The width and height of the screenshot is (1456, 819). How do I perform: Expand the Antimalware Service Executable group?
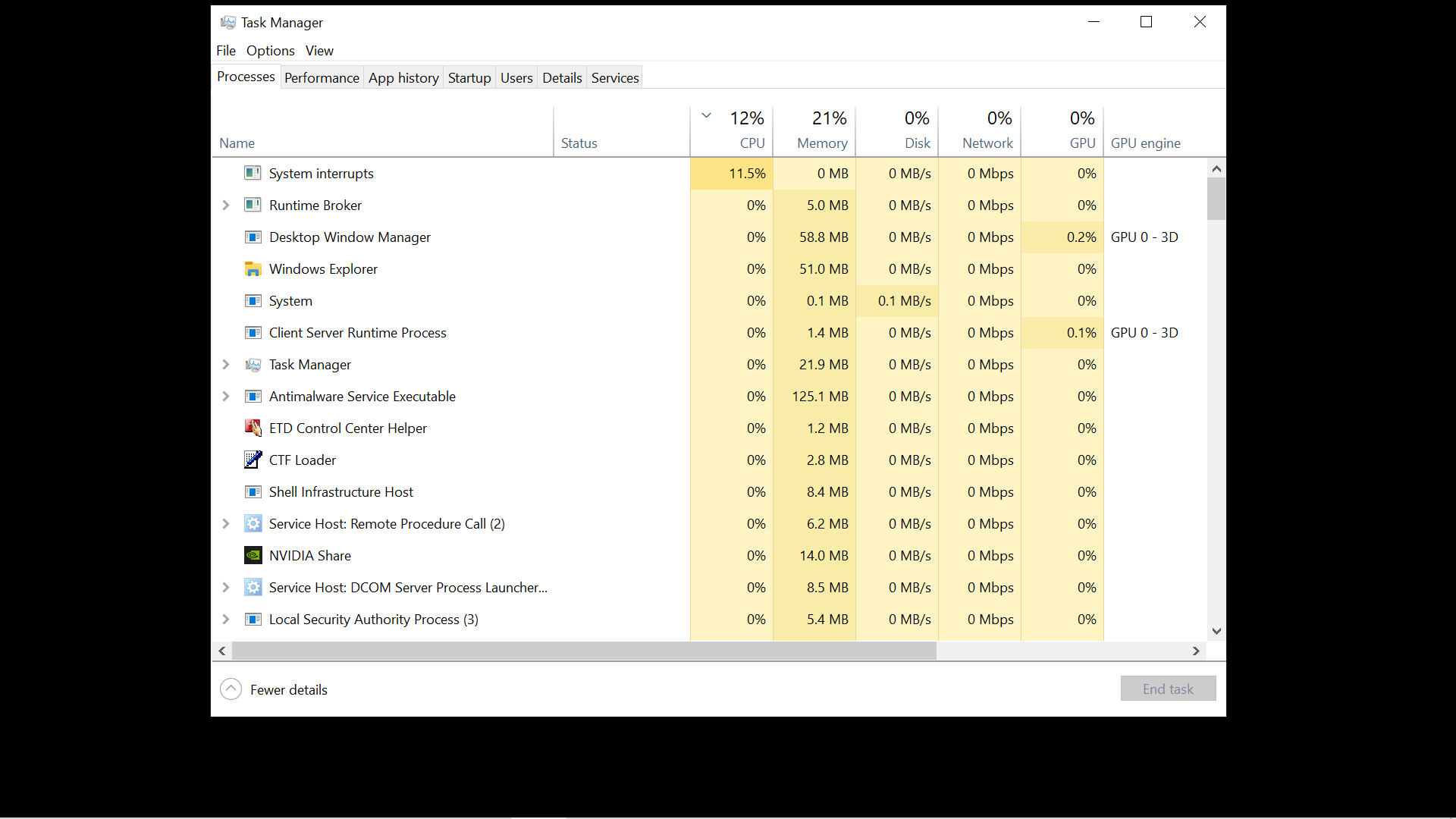coord(225,396)
